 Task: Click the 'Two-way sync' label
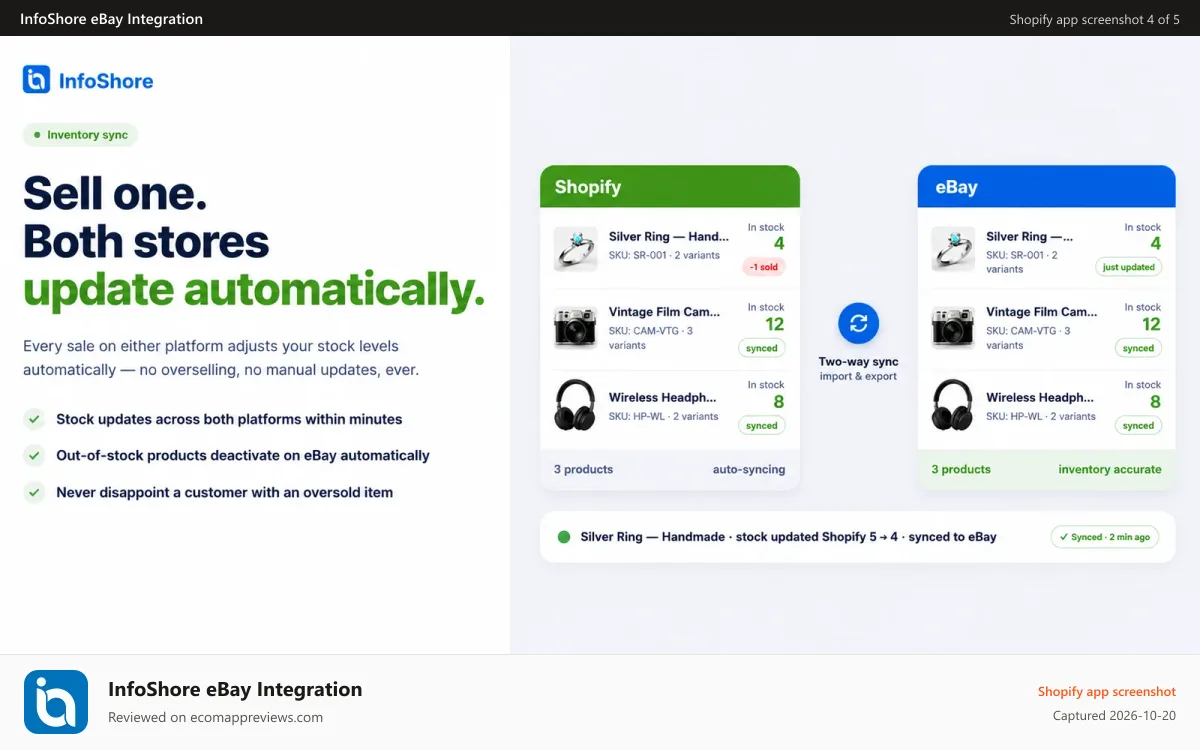(x=859, y=362)
